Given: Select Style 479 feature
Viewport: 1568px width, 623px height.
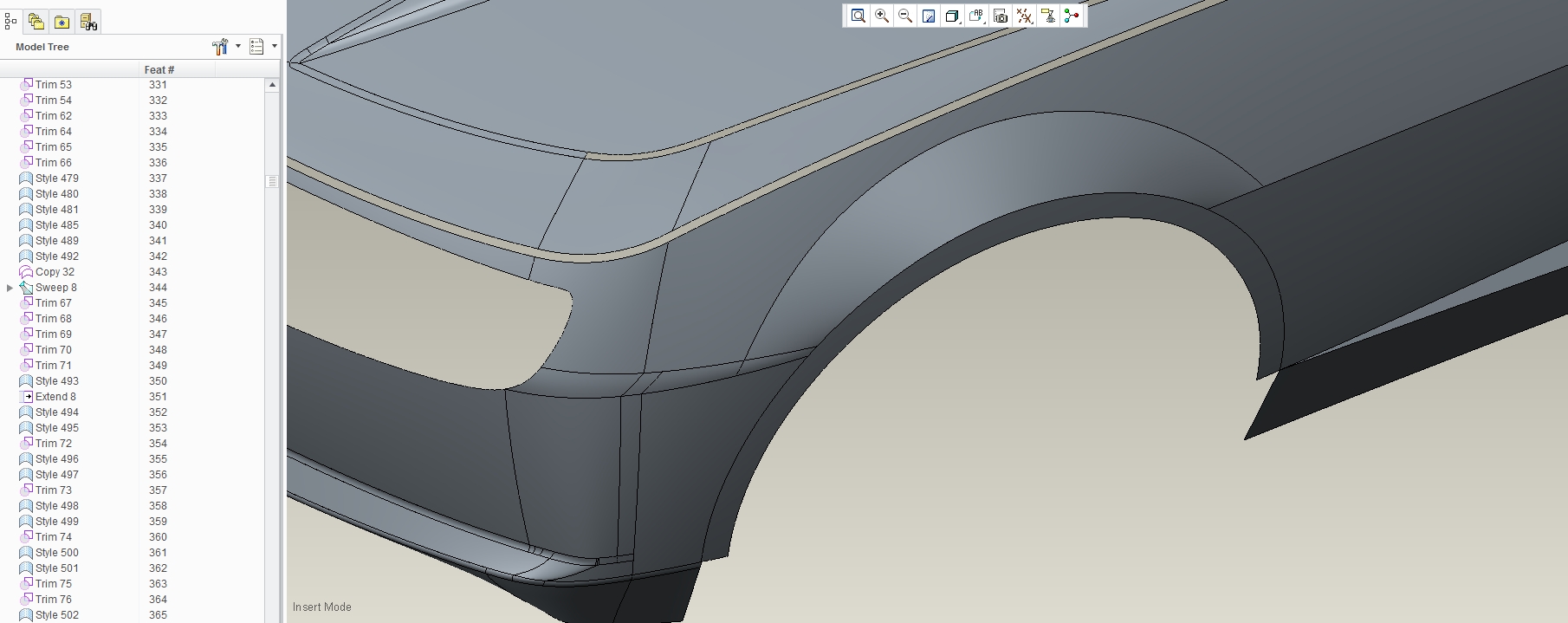Looking at the screenshot, I should tap(57, 178).
